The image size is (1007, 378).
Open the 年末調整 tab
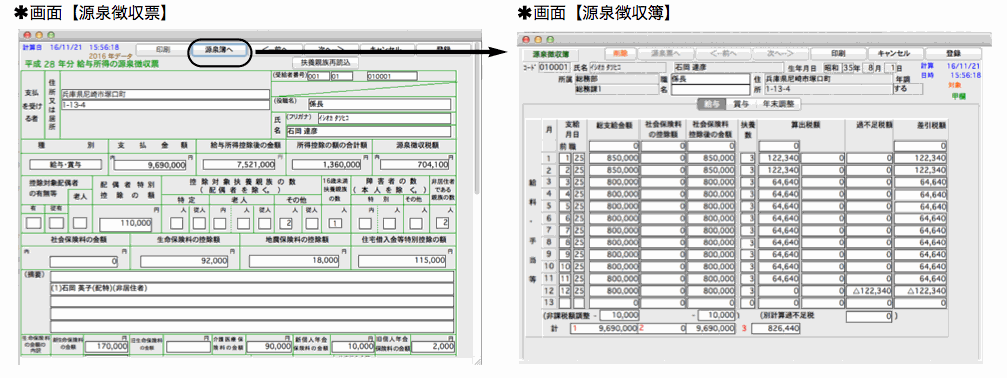tap(778, 104)
